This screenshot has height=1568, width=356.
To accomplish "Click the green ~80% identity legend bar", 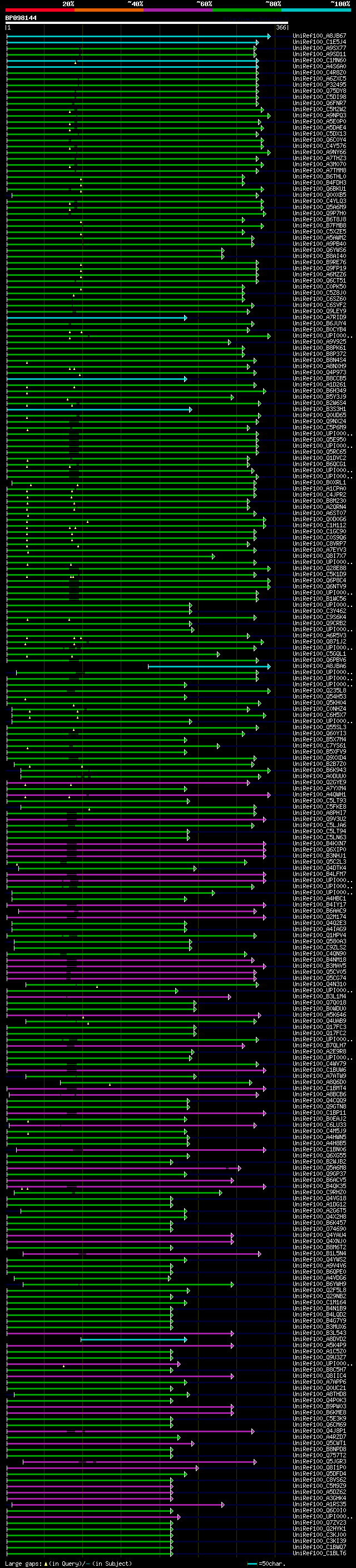I will point(247,10).
